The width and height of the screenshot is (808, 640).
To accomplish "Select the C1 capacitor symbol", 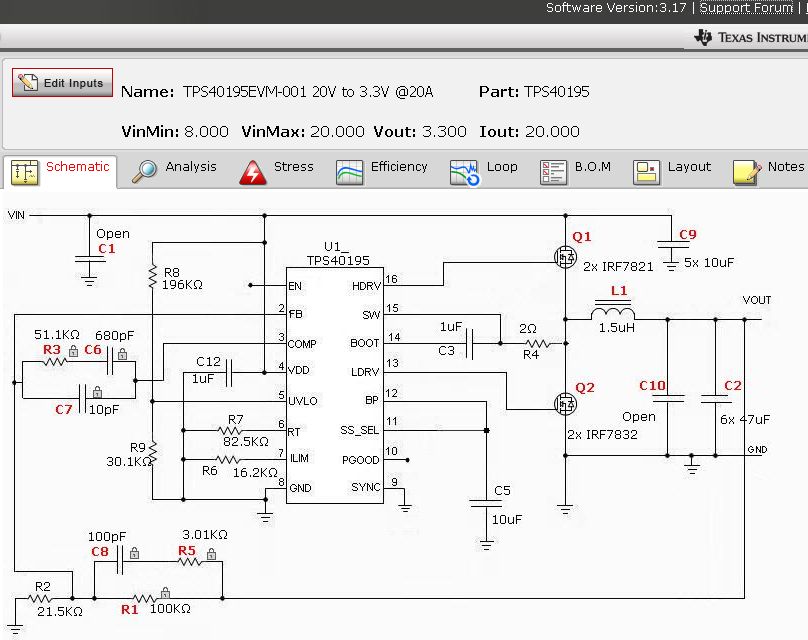I will tap(90, 259).
